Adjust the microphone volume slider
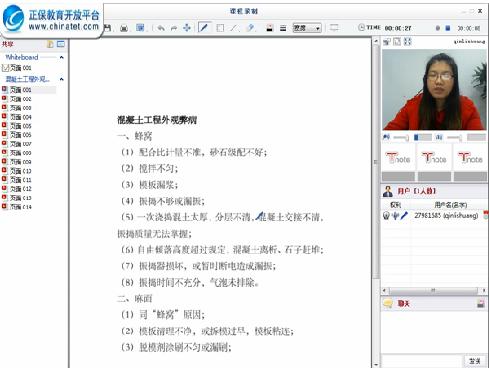489x368 pixels. tap(454, 137)
